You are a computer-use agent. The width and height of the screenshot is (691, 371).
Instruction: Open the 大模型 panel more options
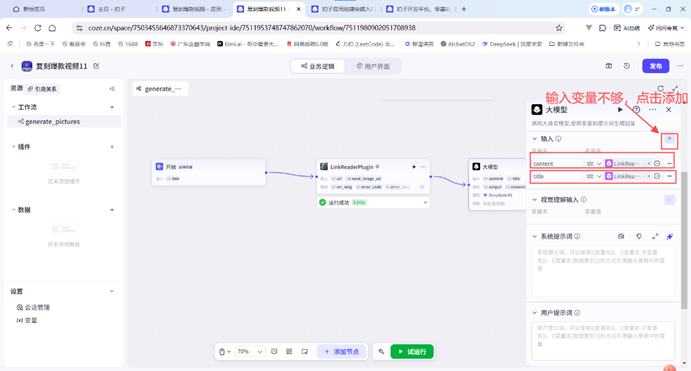click(653, 110)
